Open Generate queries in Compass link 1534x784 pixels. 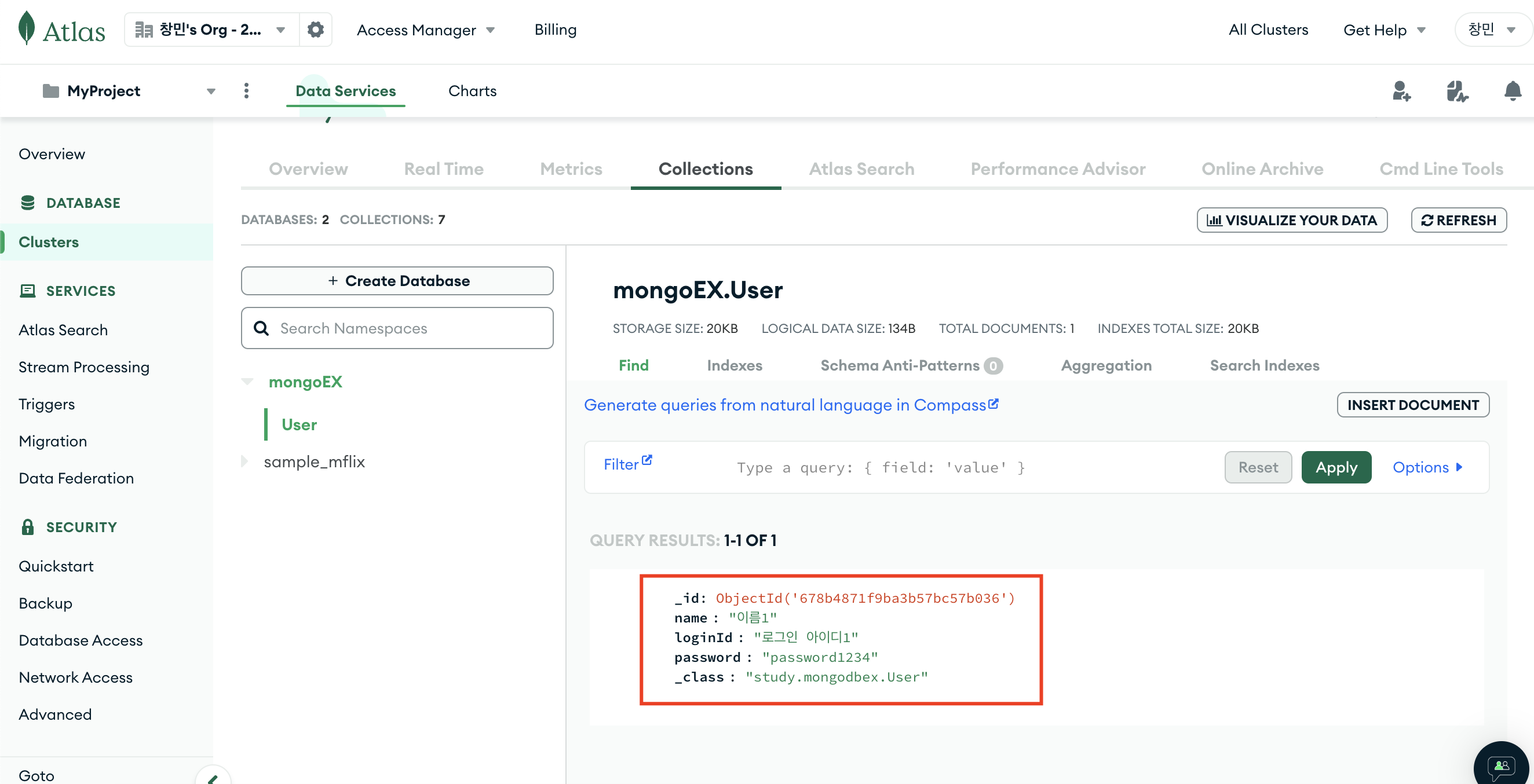790,405
